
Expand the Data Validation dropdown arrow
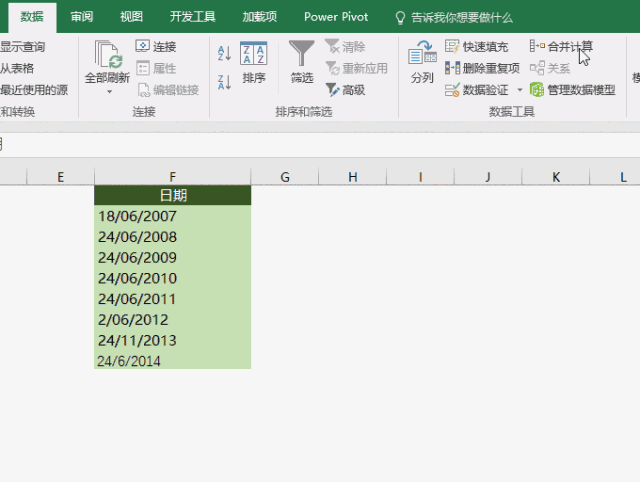point(520,90)
